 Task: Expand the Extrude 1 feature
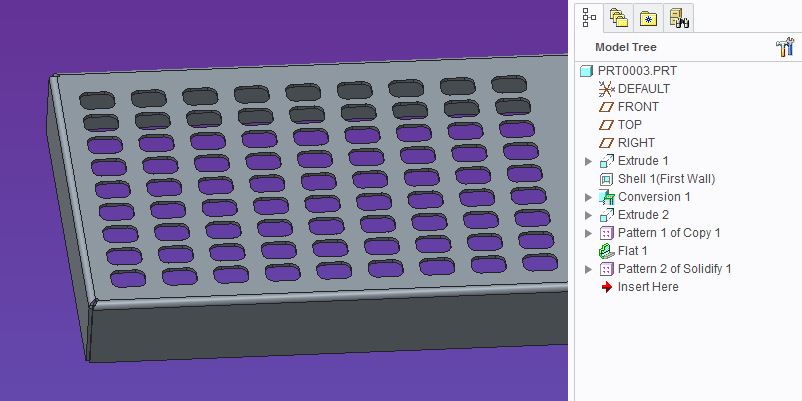(x=588, y=162)
